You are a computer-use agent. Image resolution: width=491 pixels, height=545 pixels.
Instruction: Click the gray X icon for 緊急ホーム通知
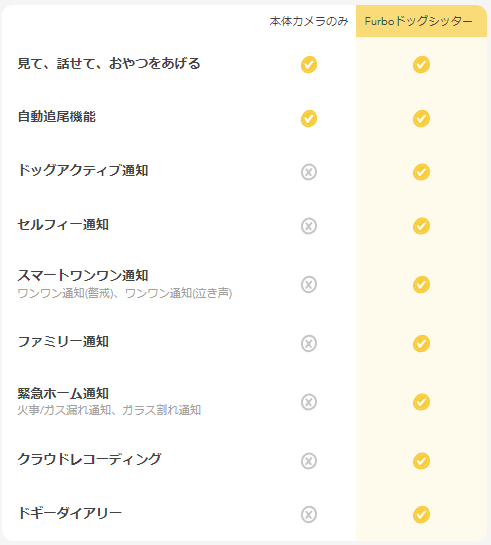(x=309, y=402)
